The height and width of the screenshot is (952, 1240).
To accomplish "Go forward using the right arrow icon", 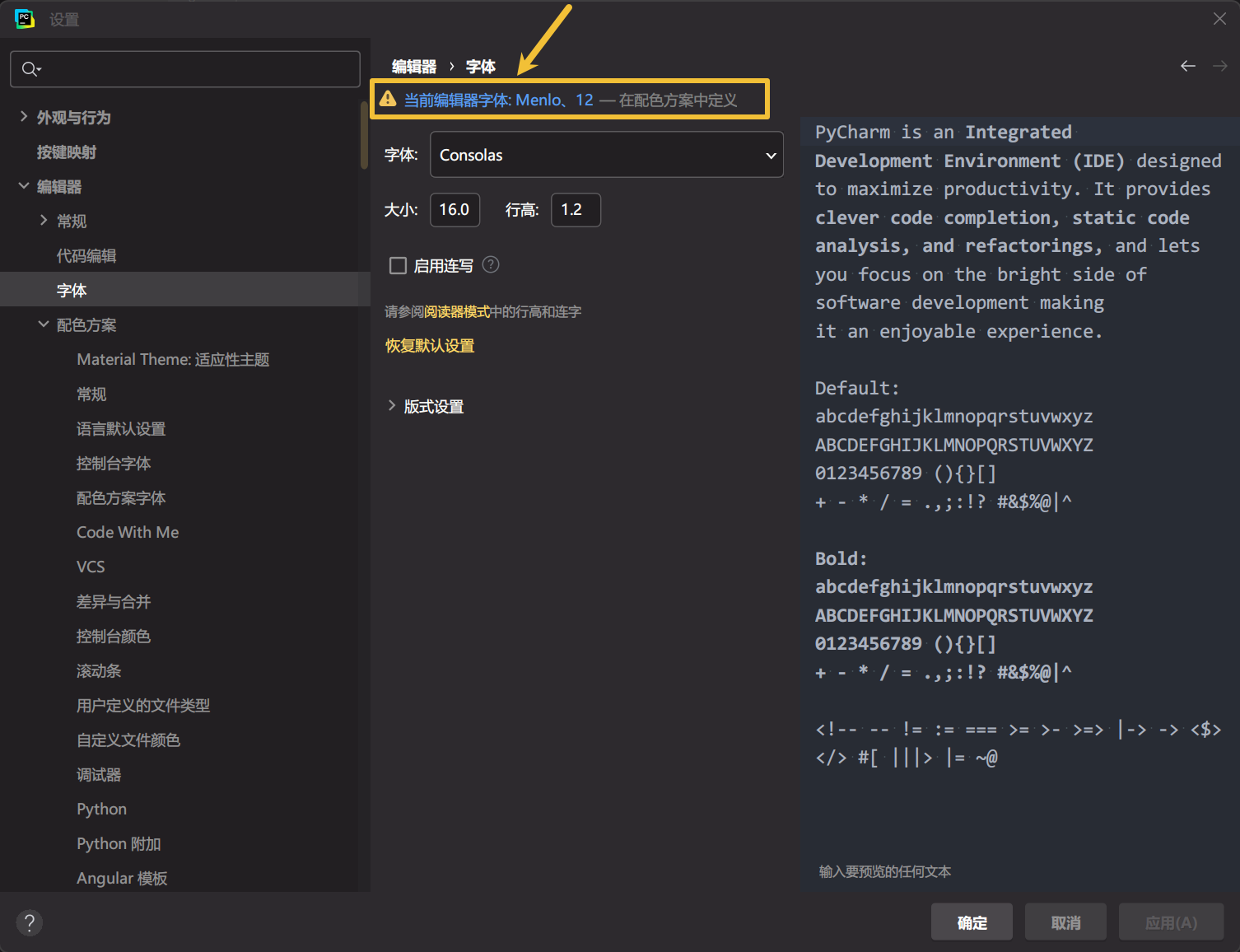I will 1219,66.
